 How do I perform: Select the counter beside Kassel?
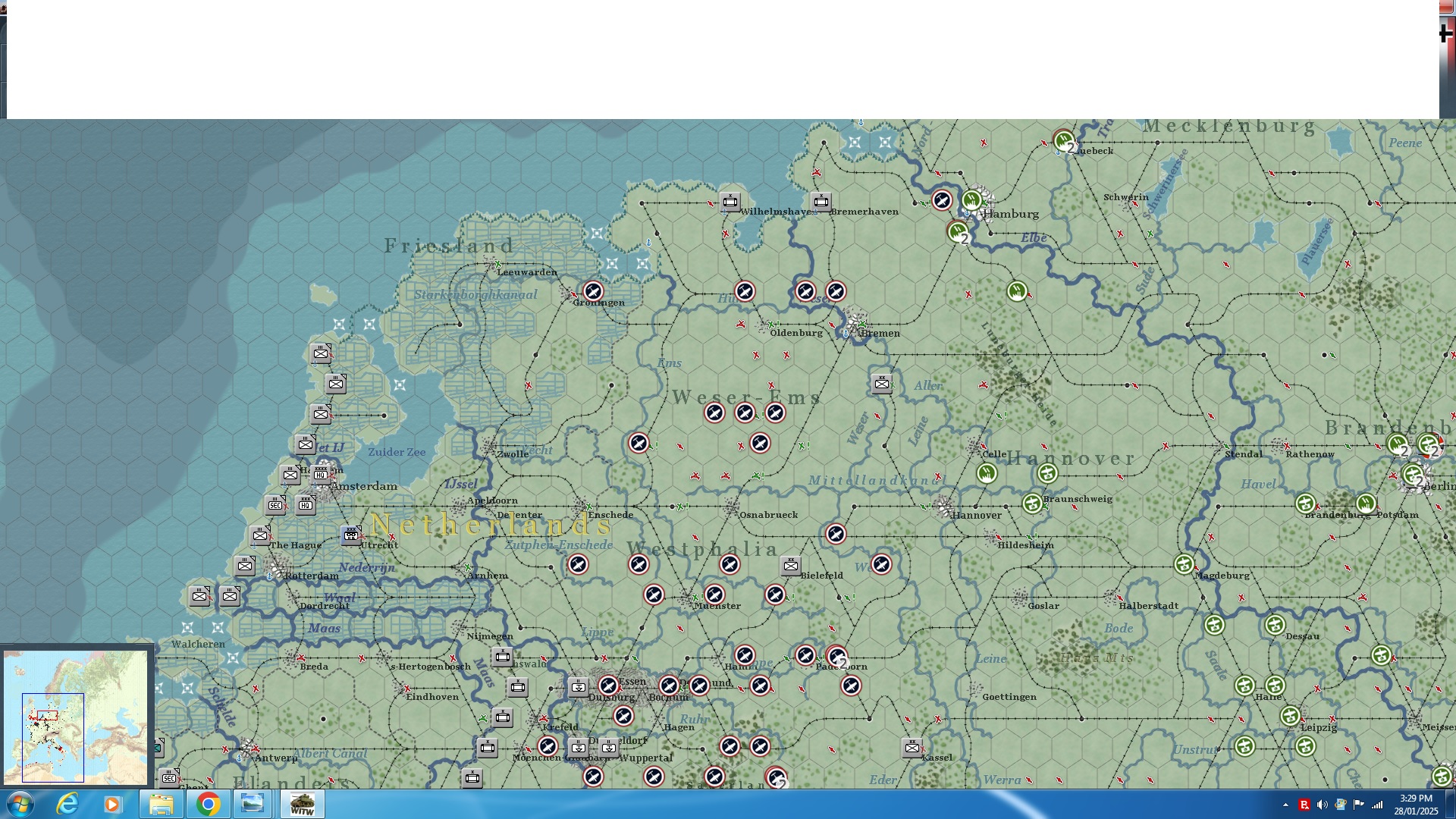912,748
